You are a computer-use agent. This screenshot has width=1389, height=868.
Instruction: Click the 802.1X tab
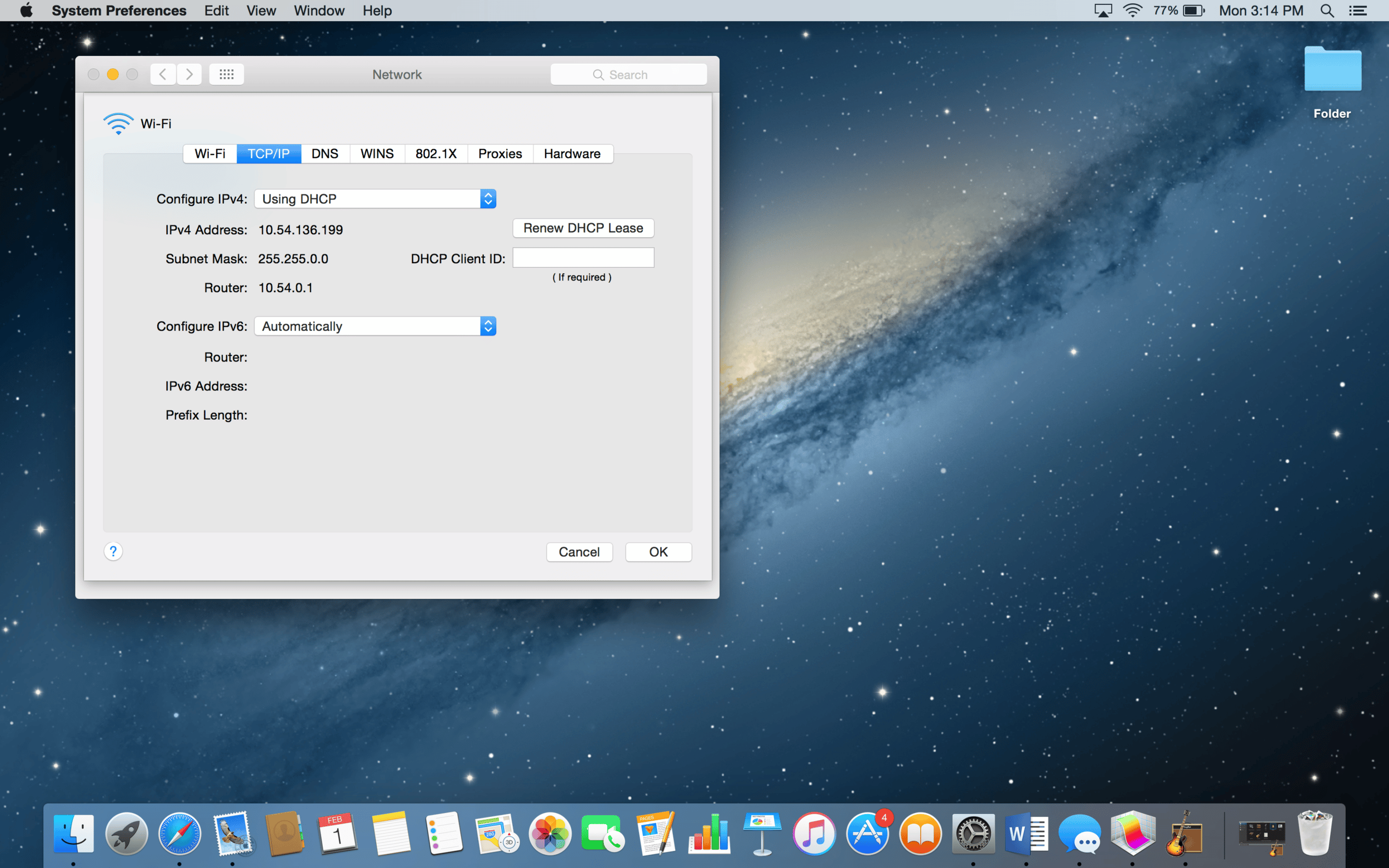click(434, 153)
